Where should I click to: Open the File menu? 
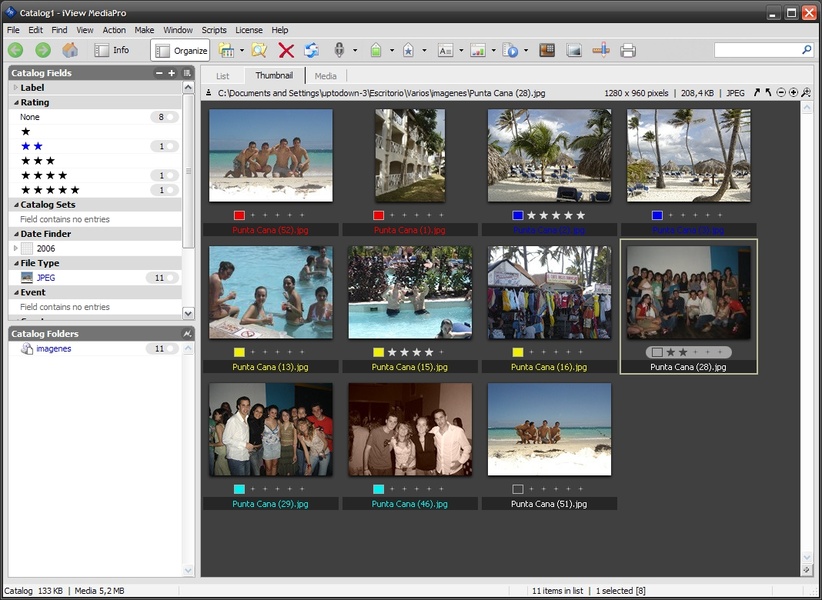[x=13, y=30]
